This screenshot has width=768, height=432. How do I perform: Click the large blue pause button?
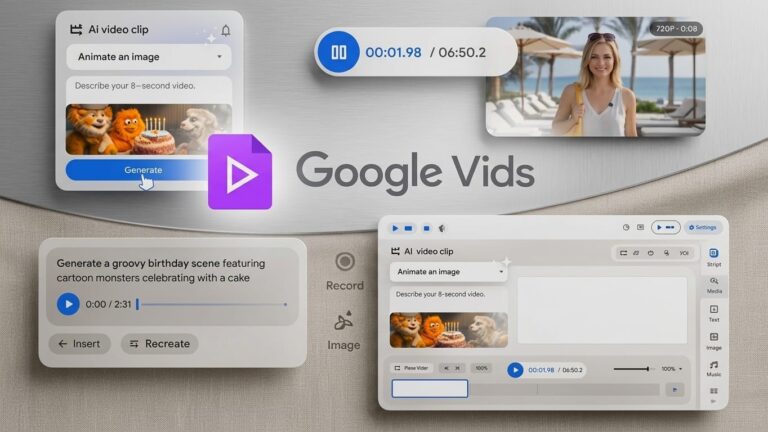pyautogui.click(x=338, y=52)
